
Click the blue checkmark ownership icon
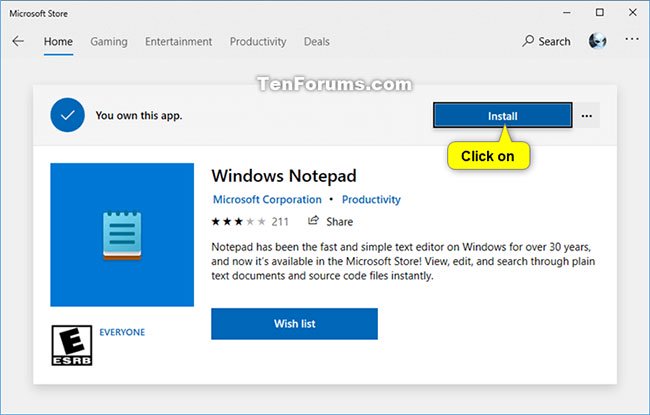(68, 115)
